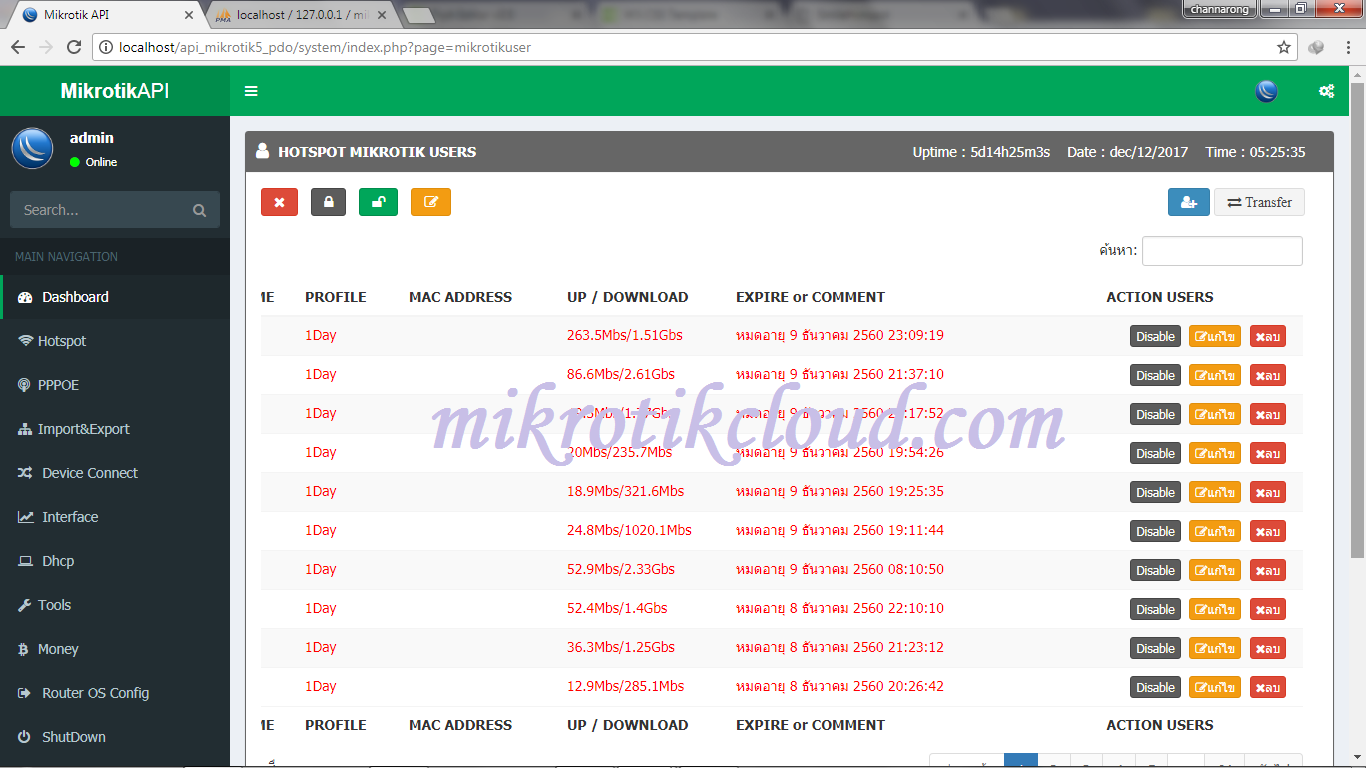1366x768 pixels.
Task: Click the page vertical scrollbar
Action: click(1358, 320)
